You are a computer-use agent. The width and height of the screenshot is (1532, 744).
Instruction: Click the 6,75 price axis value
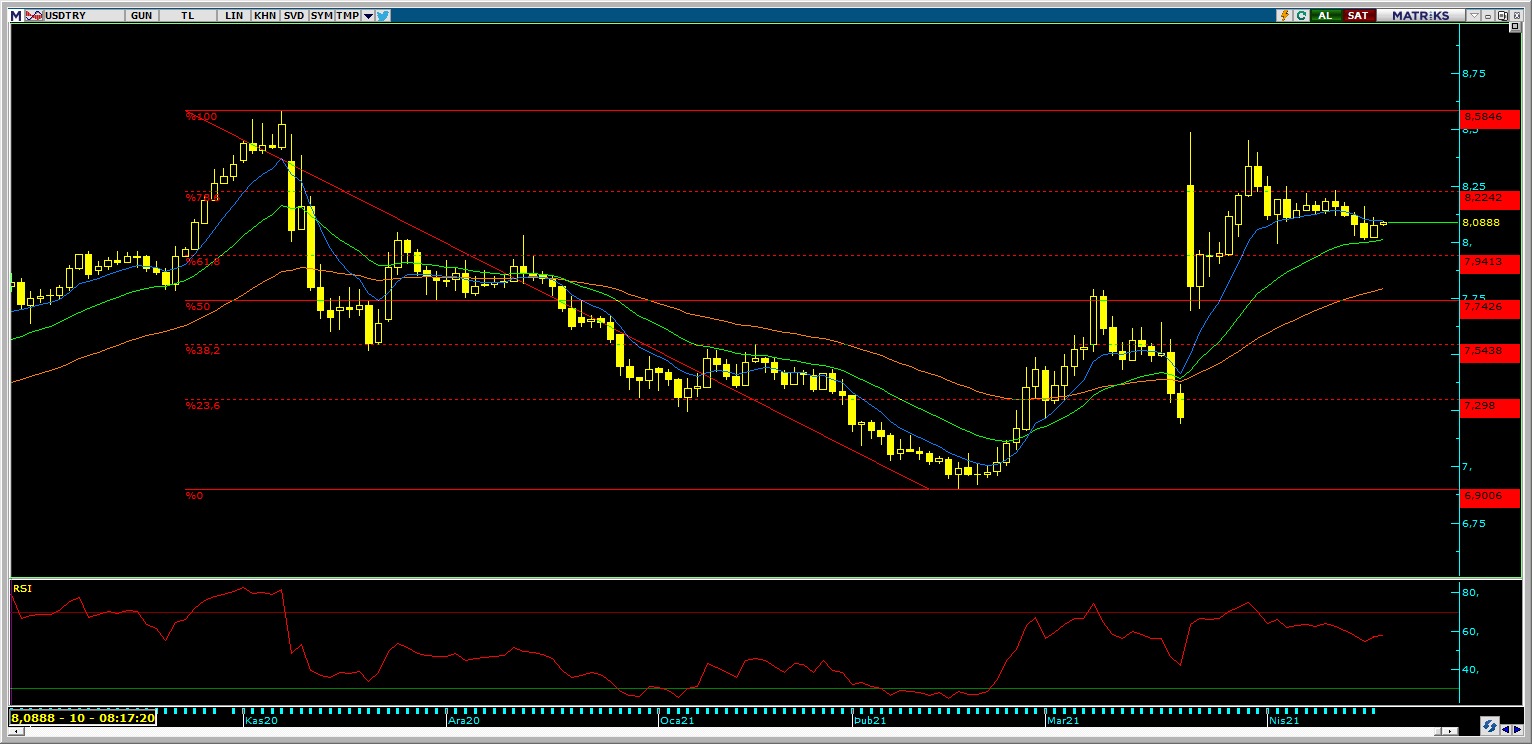1474,523
